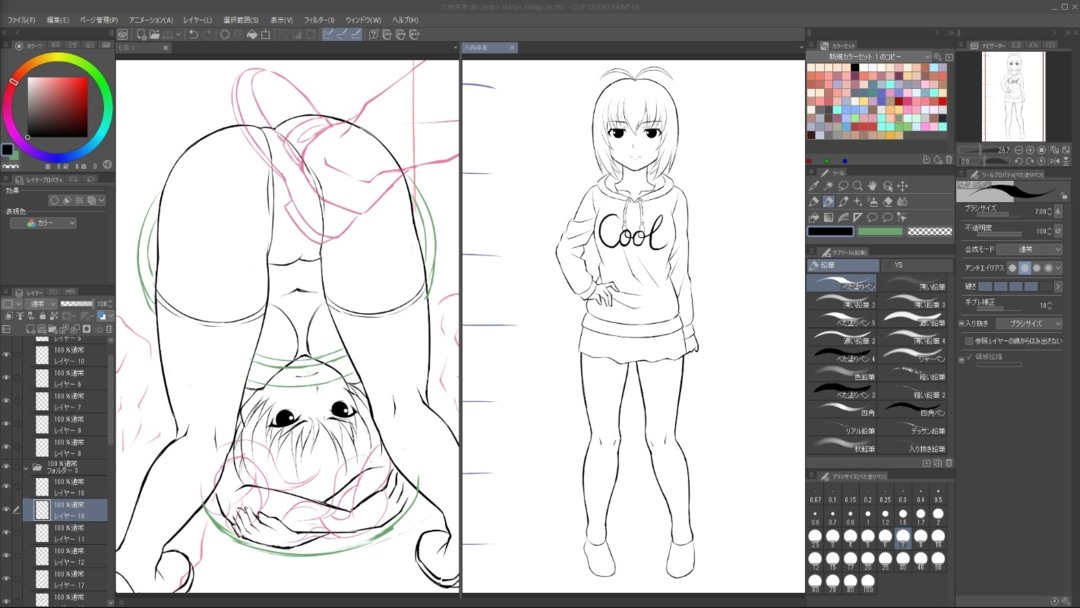
Task: Click the navigator thumbnail preview
Action: [x=1013, y=96]
